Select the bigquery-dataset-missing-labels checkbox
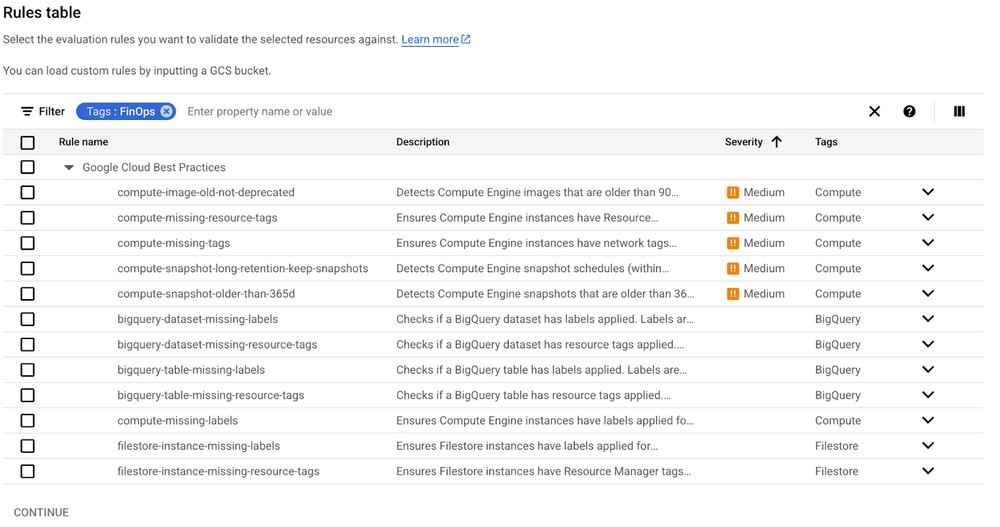 pyautogui.click(x=28, y=319)
